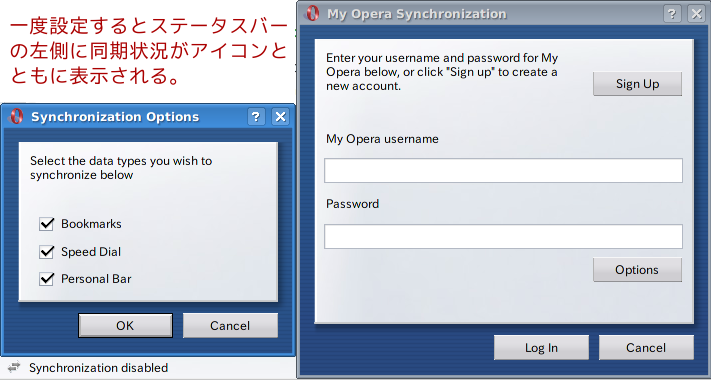Click the Sign Up button
The image size is (711, 380).
click(637, 84)
